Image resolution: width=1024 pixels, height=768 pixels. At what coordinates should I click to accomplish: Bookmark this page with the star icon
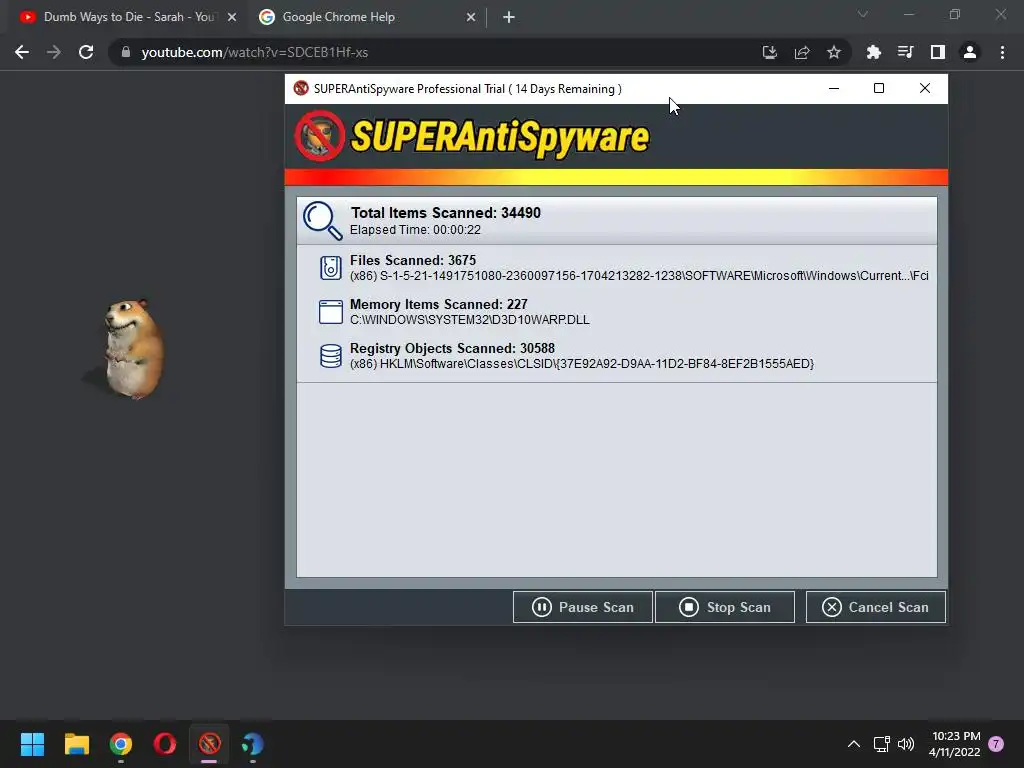834,52
